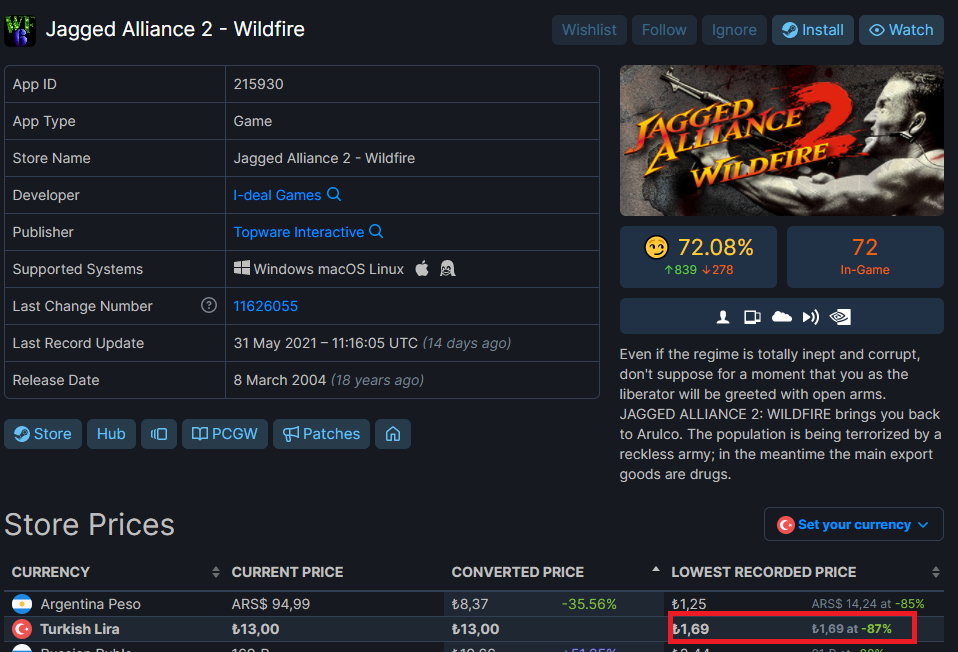This screenshot has height=652, width=958.
Task: Add game to Wishlist
Action: 589,30
